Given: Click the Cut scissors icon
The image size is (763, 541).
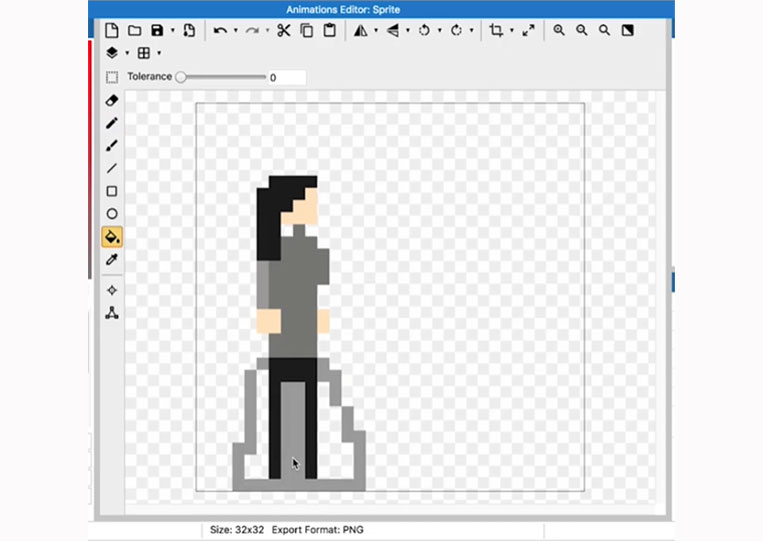Looking at the screenshot, I should point(284,30).
